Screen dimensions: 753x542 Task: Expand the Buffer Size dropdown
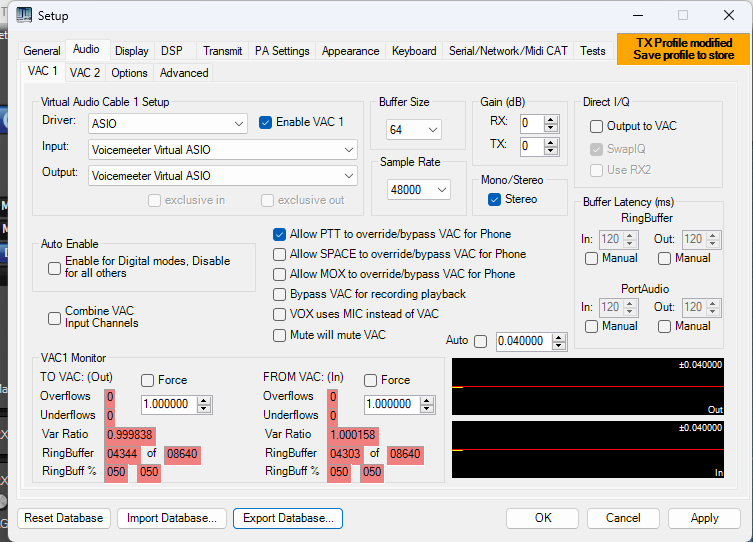tap(432, 130)
